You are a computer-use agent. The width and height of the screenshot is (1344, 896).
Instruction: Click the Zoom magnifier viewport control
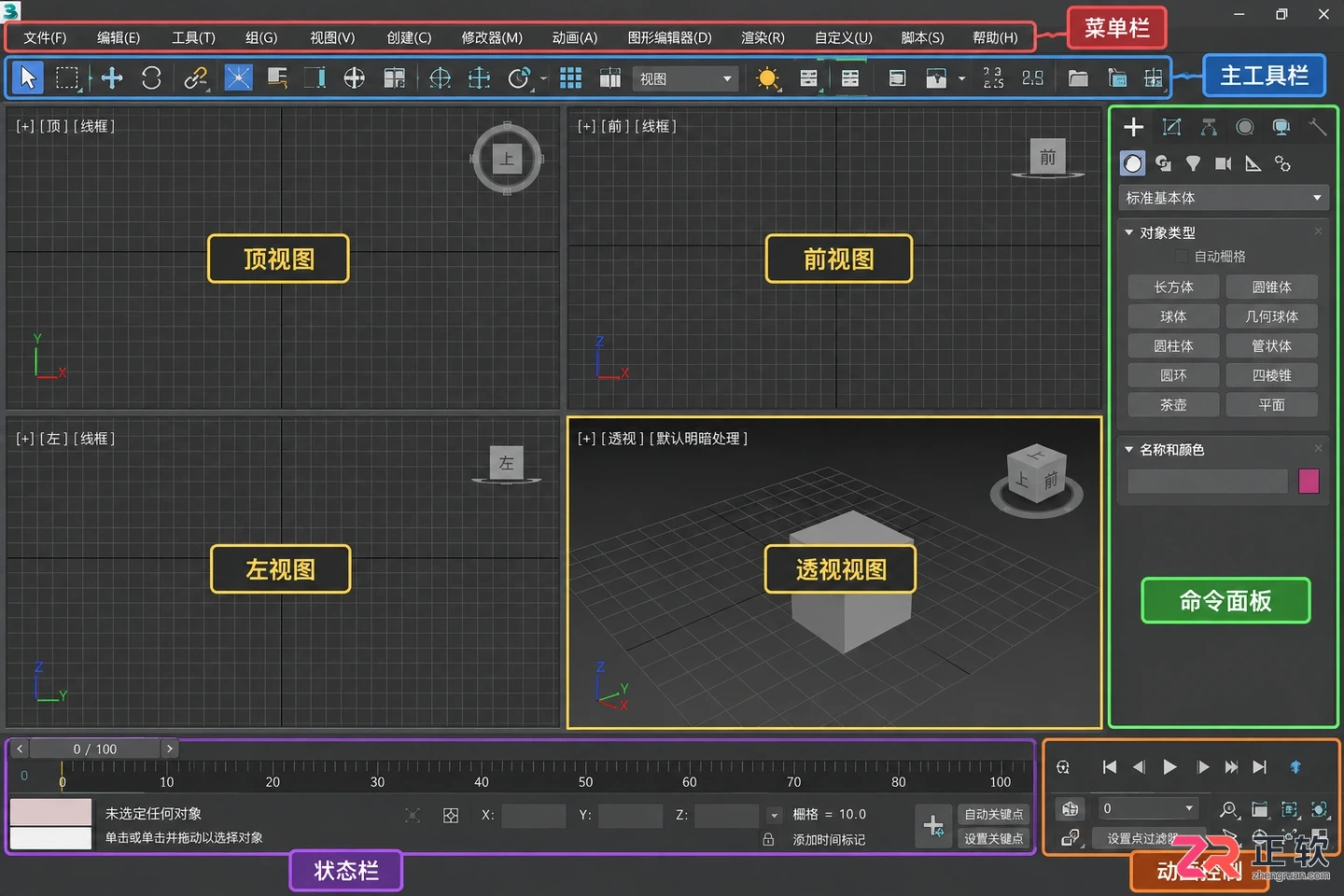pyautogui.click(x=1229, y=809)
